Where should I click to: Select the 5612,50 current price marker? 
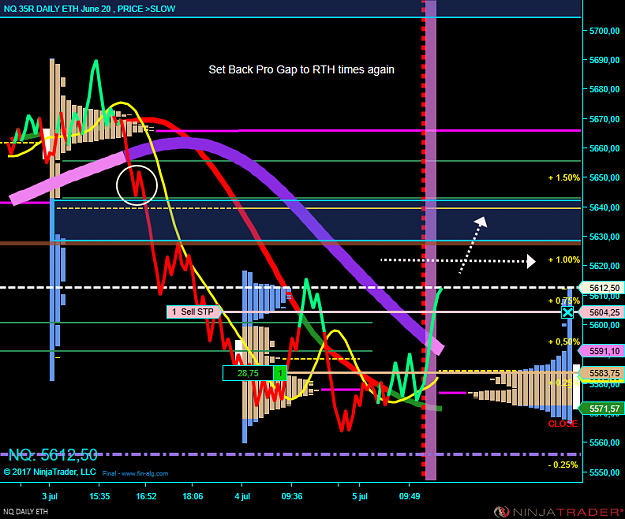pyautogui.click(x=601, y=288)
